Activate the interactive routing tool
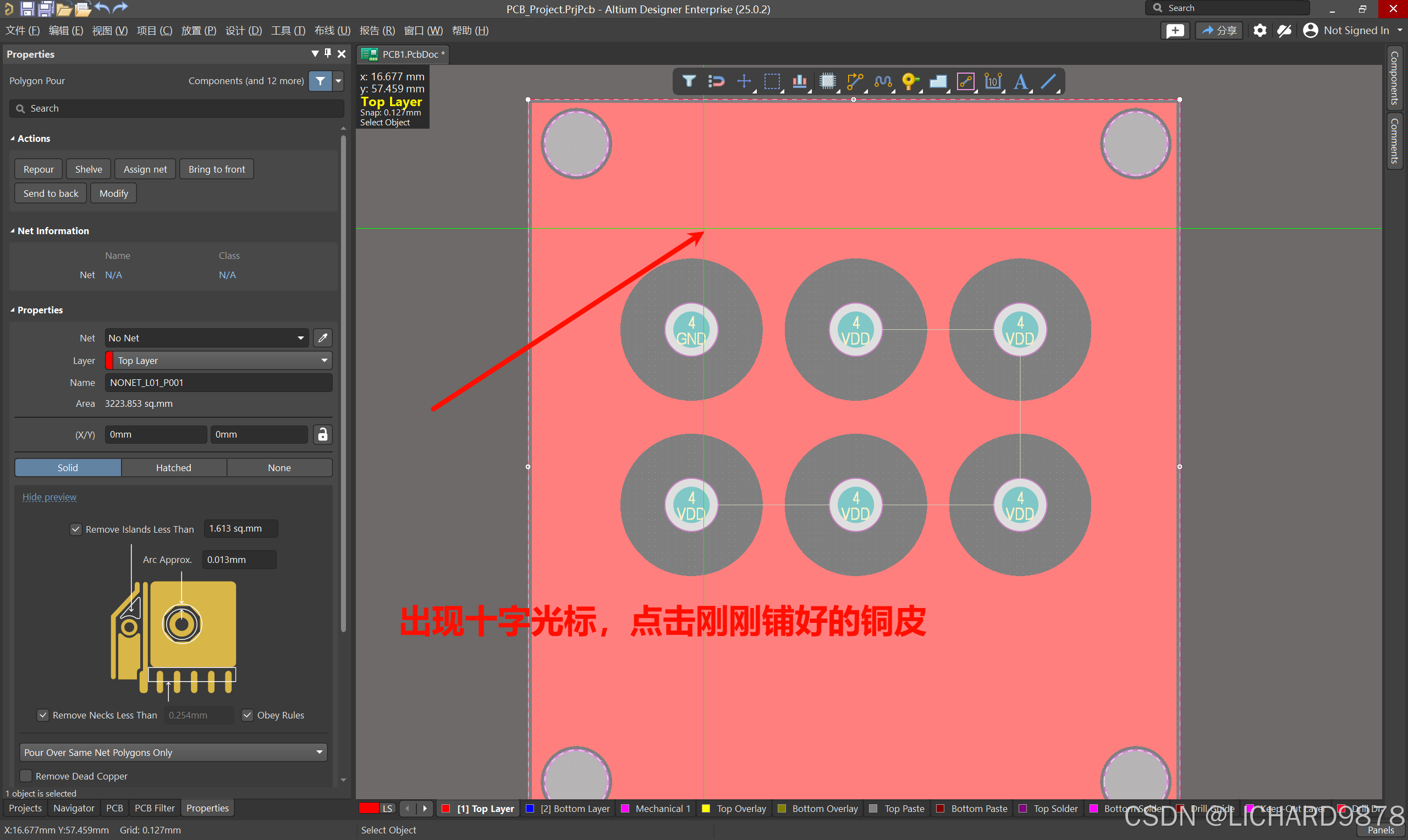 (854, 81)
